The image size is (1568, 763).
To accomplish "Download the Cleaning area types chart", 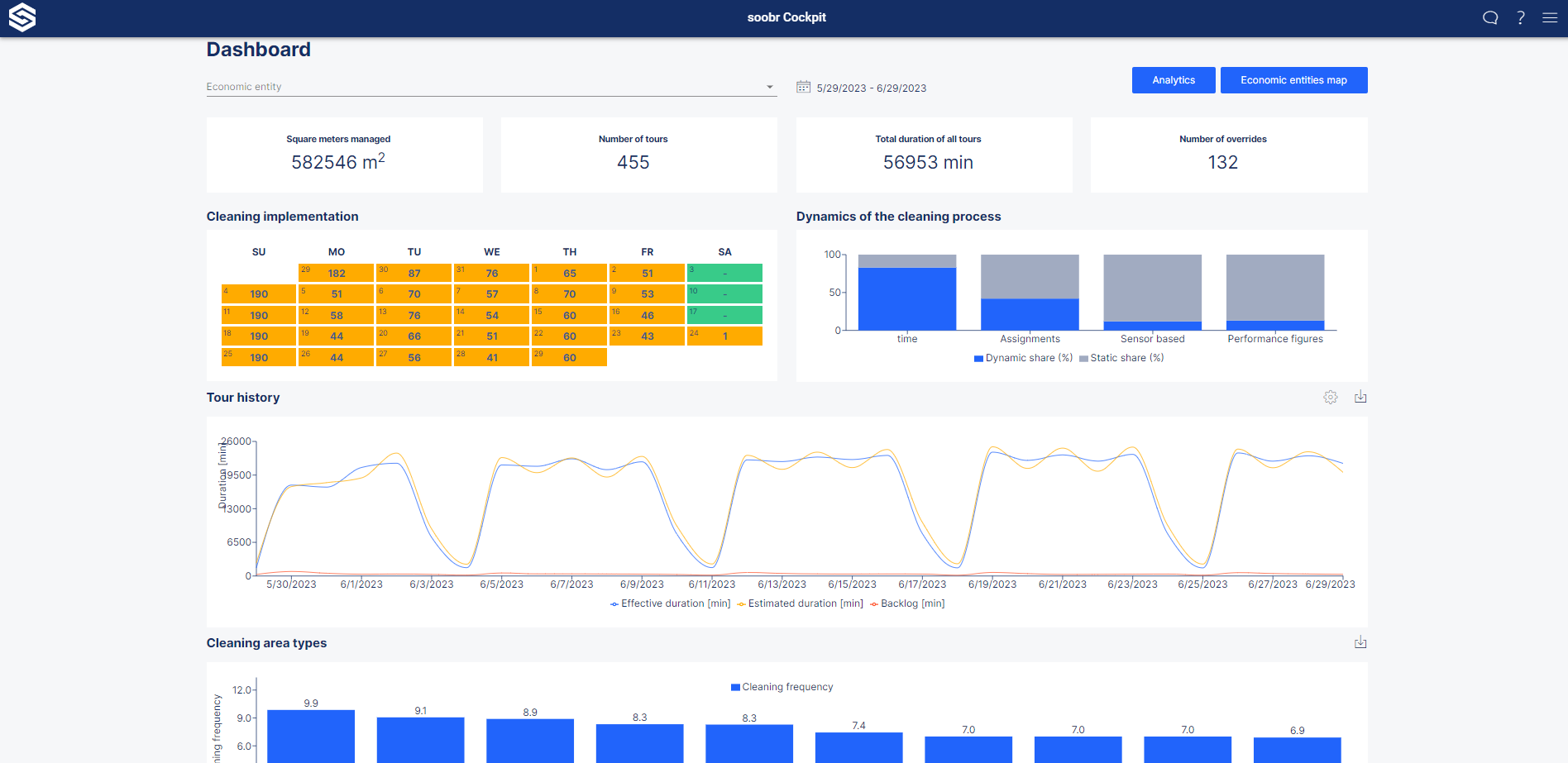I will click(x=1360, y=642).
